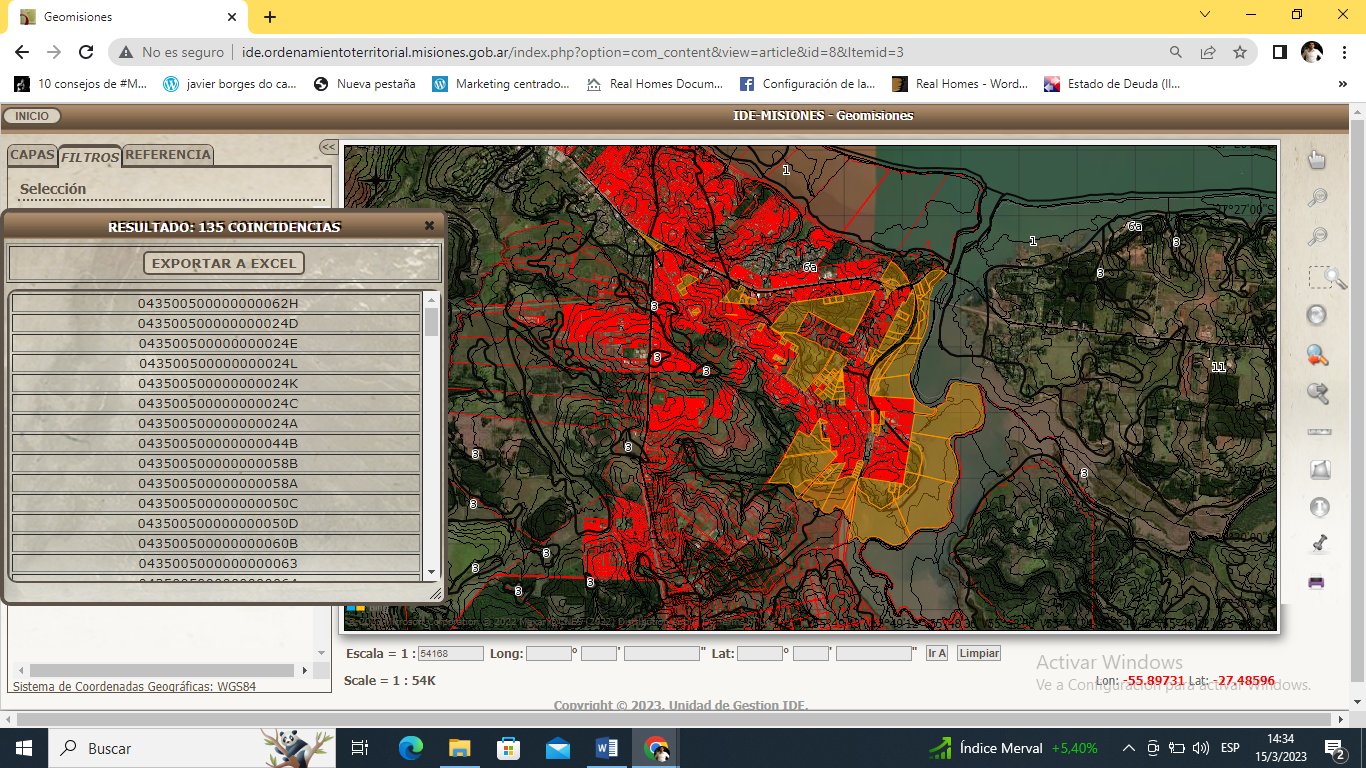Screen dimensions: 1366x768
Task: Select result 043500500000000024K
Action: (x=217, y=383)
